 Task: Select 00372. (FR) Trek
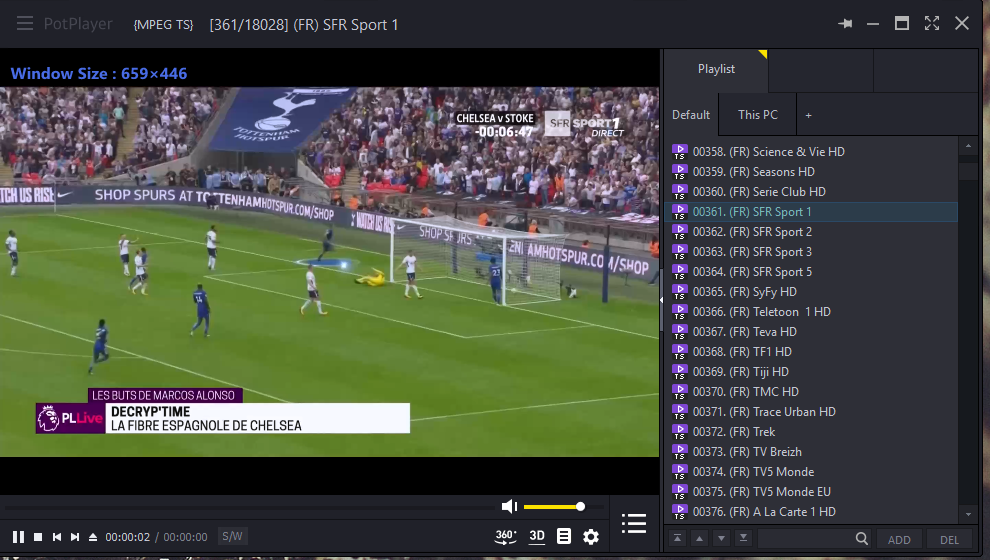coord(811,432)
